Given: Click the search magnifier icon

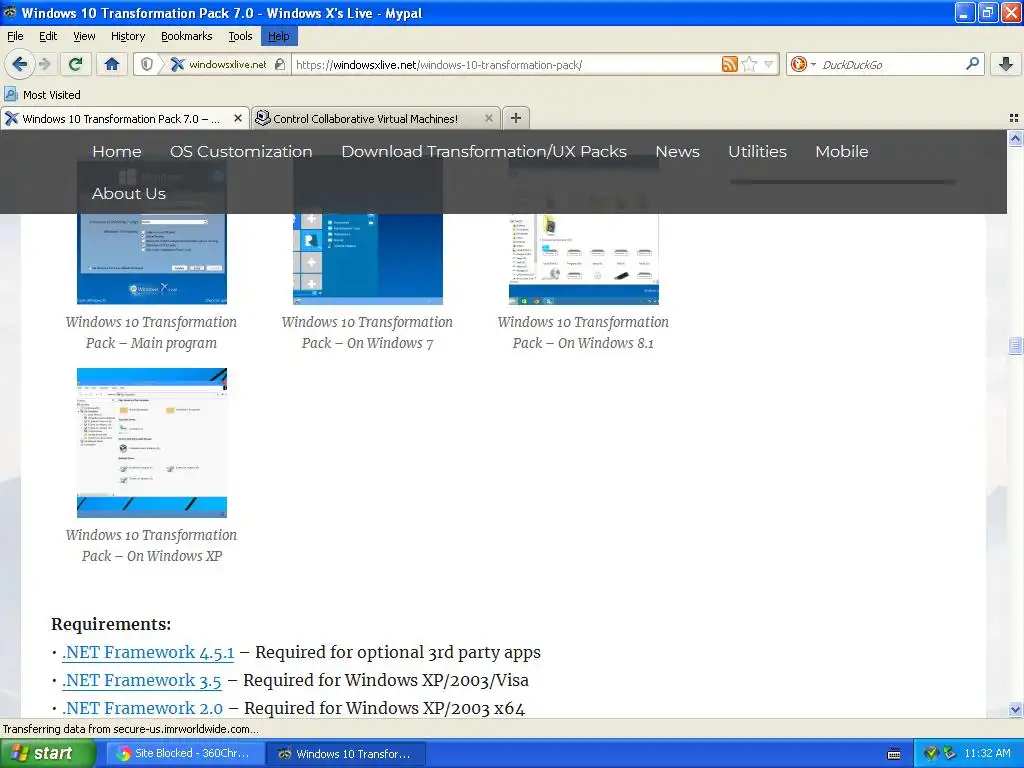Looking at the screenshot, I should coord(972,64).
